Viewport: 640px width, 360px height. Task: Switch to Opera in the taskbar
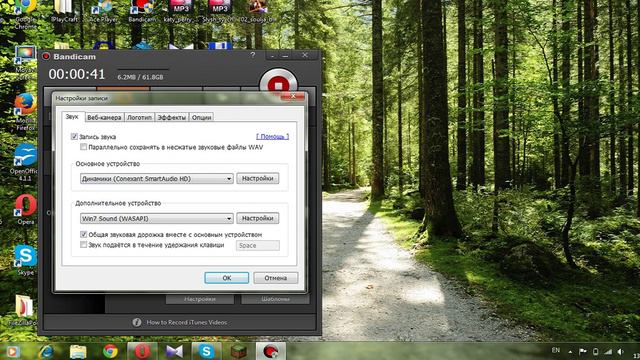(142, 351)
